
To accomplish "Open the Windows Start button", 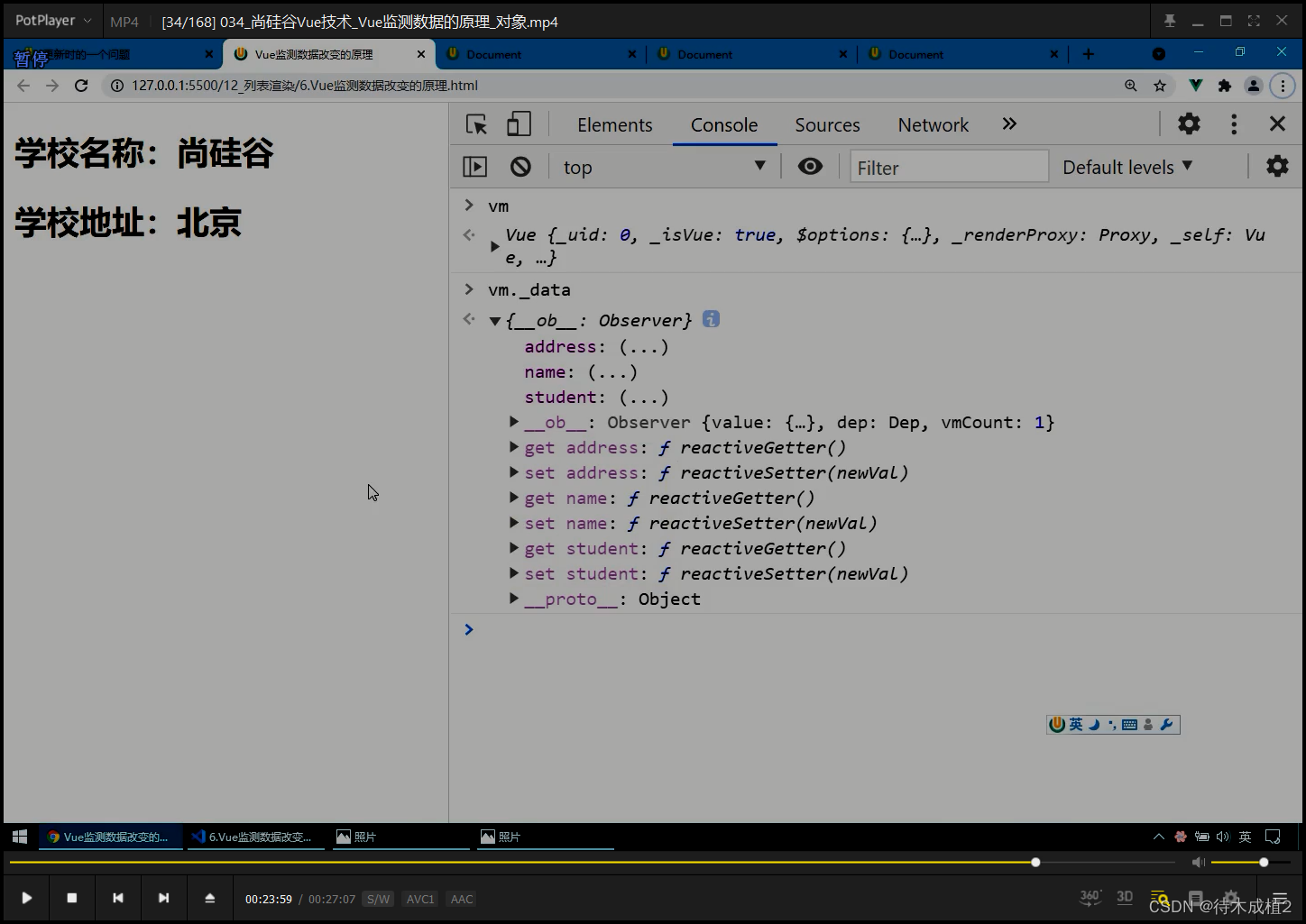I will click(19, 837).
